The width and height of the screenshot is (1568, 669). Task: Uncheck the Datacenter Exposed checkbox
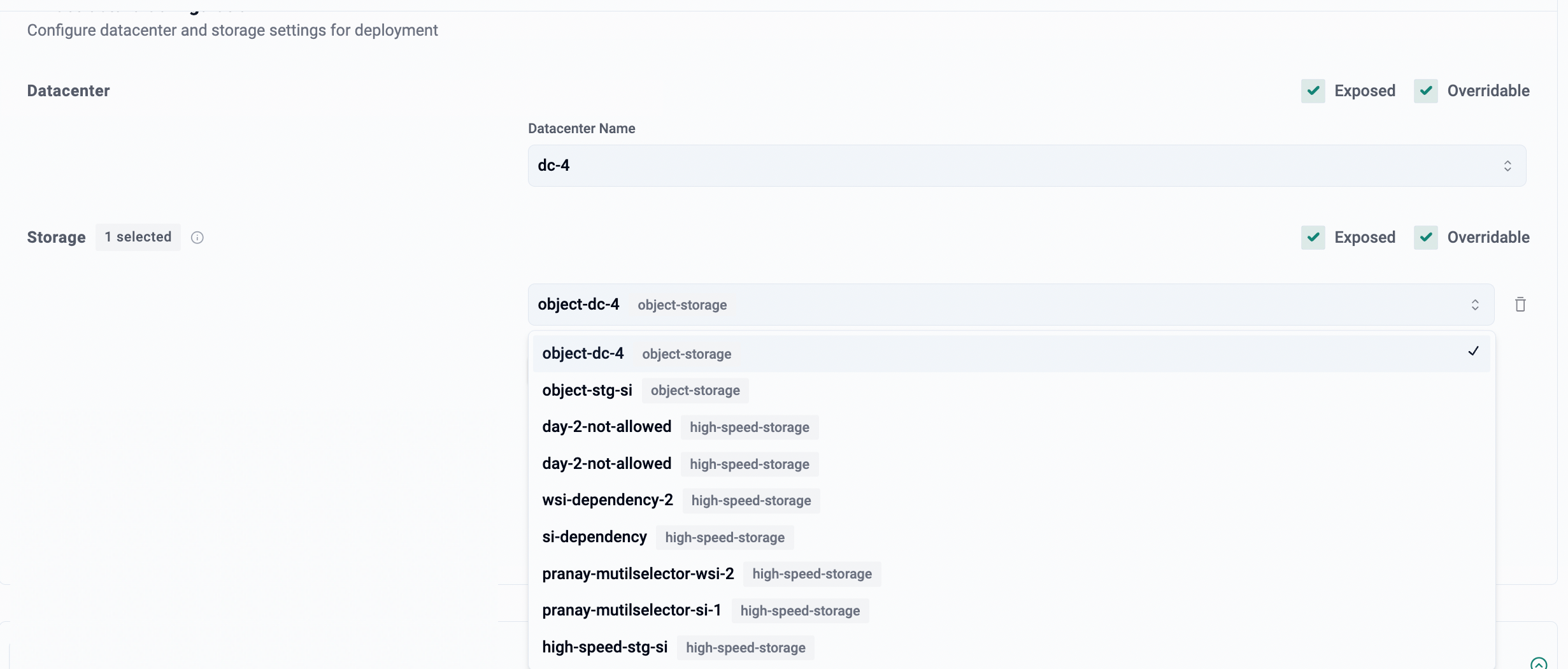click(x=1313, y=91)
